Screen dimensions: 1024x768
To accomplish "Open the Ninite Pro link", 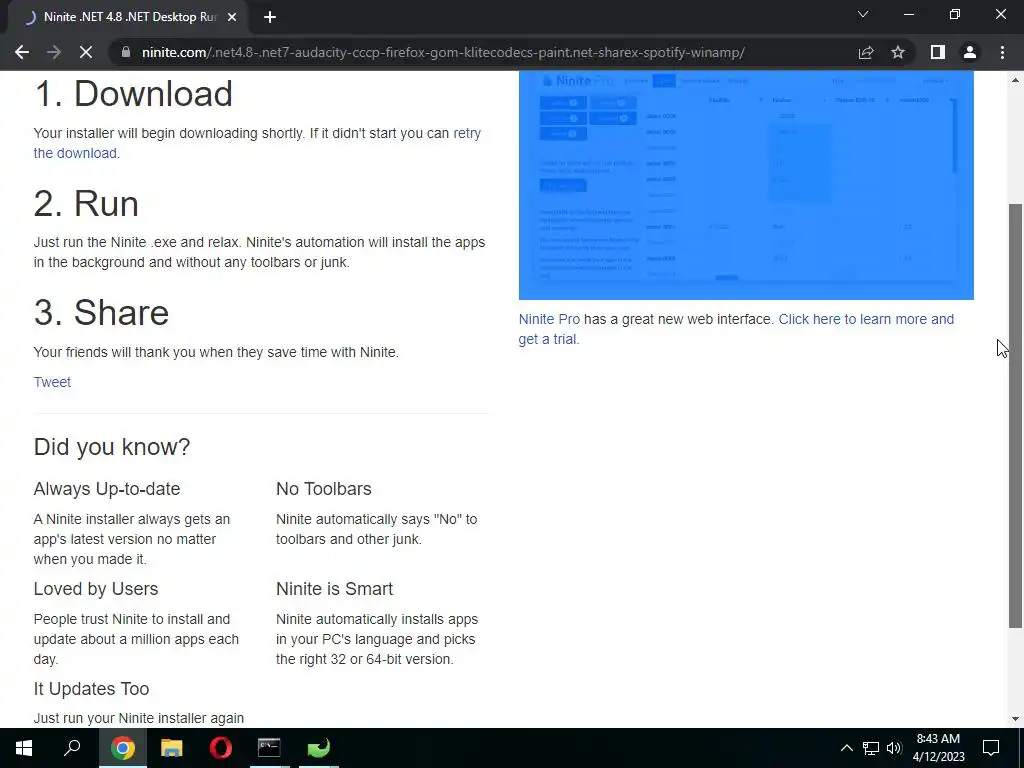I will [x=549, y=319].
